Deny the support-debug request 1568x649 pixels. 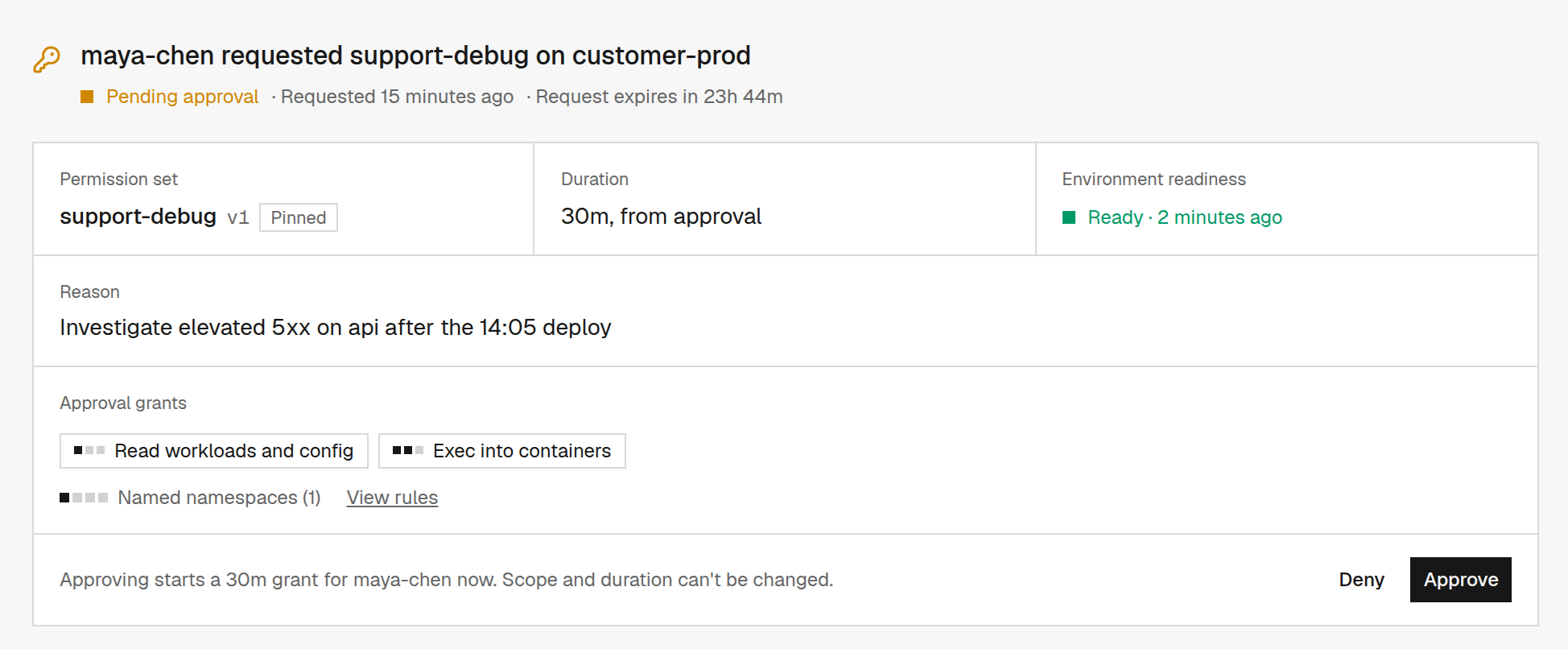coord(1361,580)
